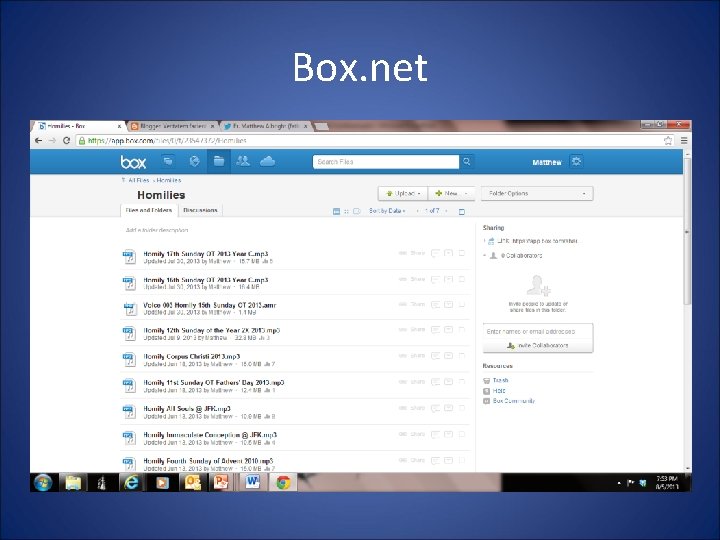
Task: Click the Matthew account name
Action: 547,162
